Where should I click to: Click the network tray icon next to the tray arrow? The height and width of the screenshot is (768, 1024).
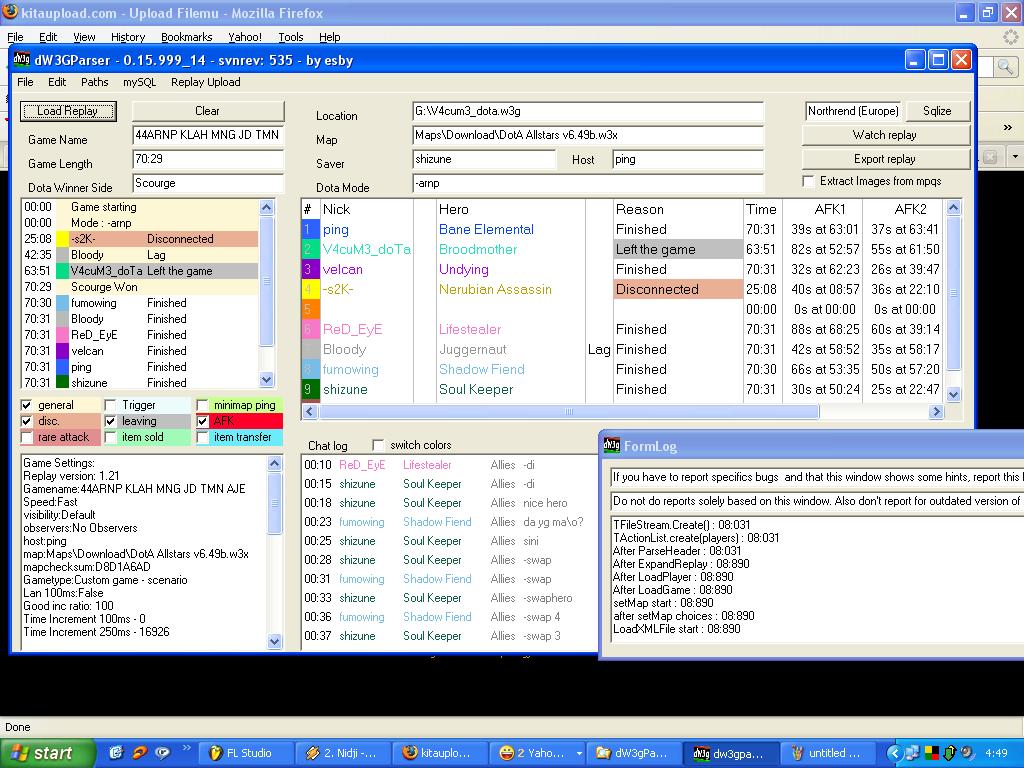pyautogui.click(x=912, y=753)
